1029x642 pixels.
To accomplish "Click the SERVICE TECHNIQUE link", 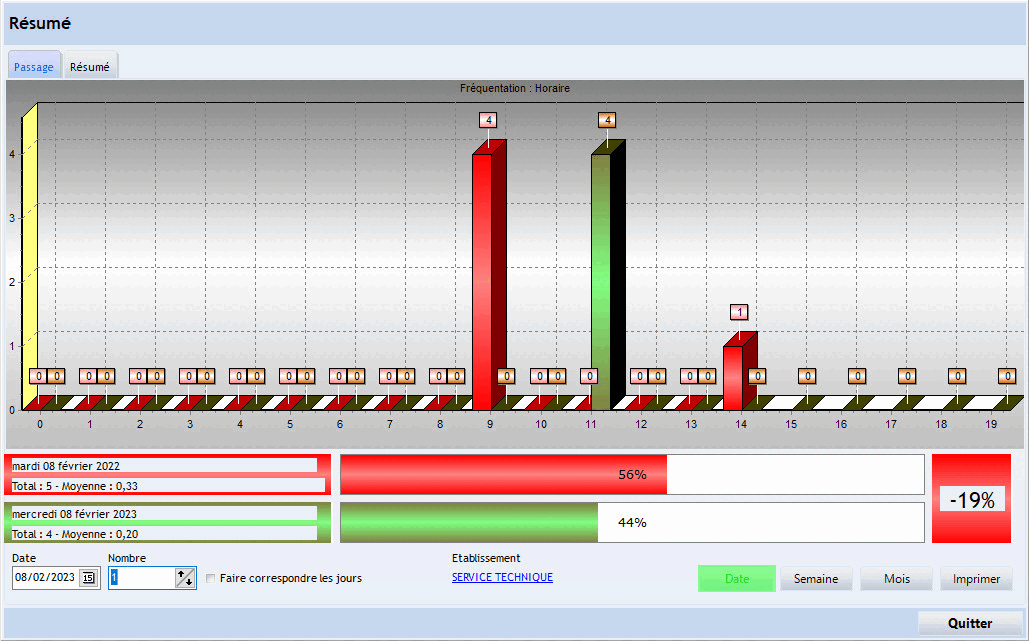I will (x=502, y=577).
